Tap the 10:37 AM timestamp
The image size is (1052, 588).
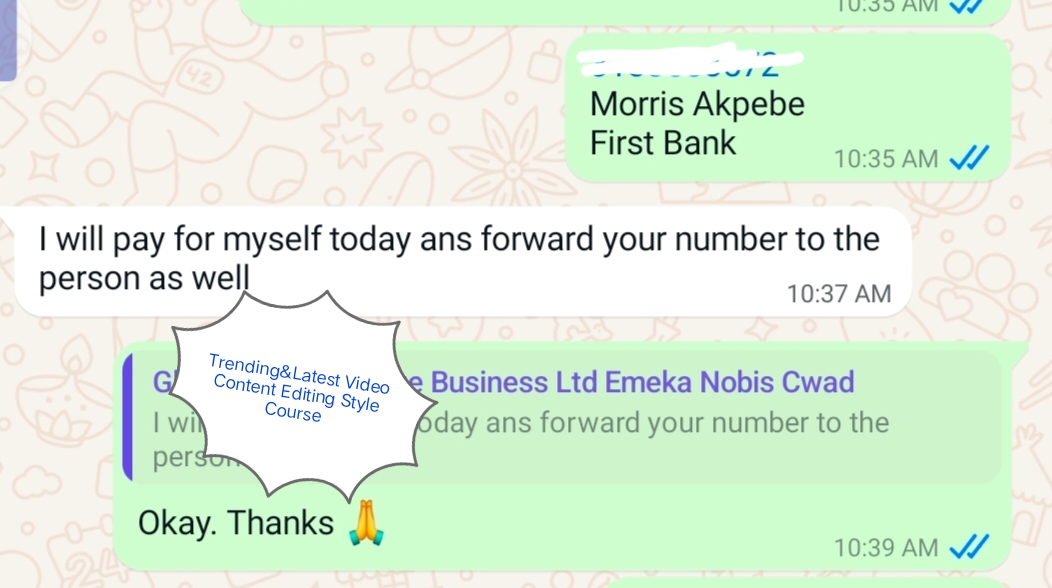point(839,293)
